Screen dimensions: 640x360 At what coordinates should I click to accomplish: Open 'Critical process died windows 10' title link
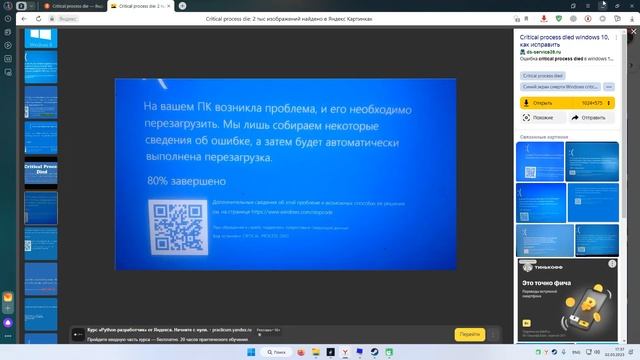(564, 41)
